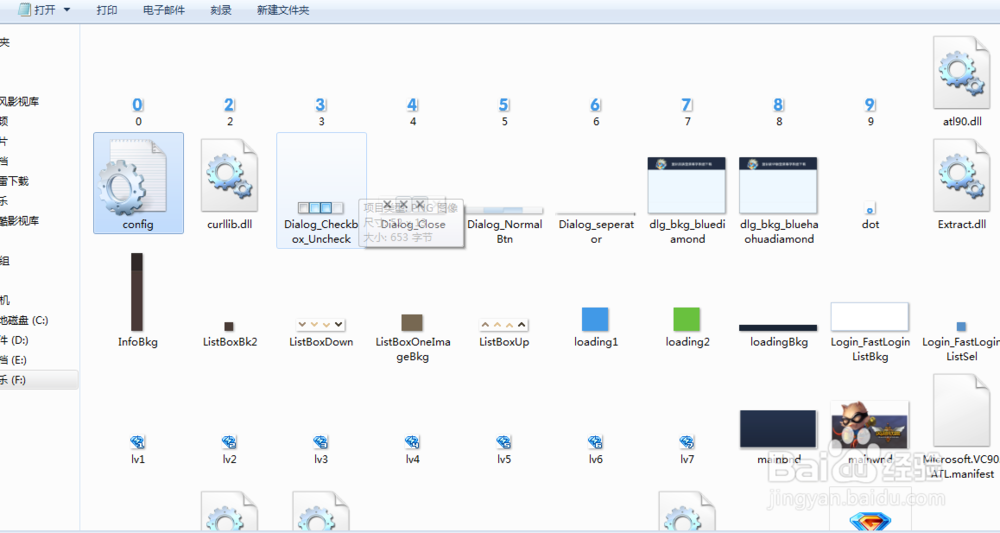This screenshot has height=533, width=1000.
Task: Select the lv5 diamond icon file
Action: click(504, 442)
